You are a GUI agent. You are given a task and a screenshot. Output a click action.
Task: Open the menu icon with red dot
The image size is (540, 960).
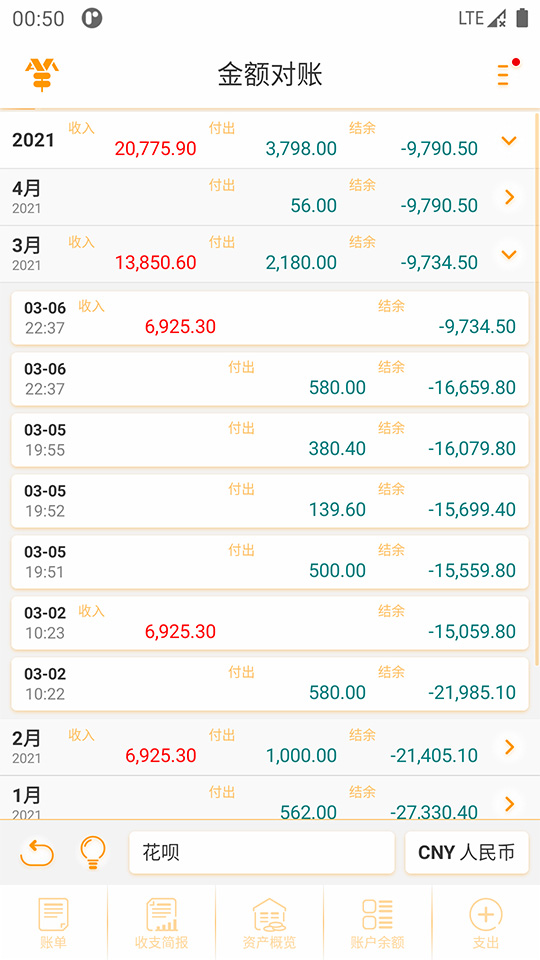point(507,73)
